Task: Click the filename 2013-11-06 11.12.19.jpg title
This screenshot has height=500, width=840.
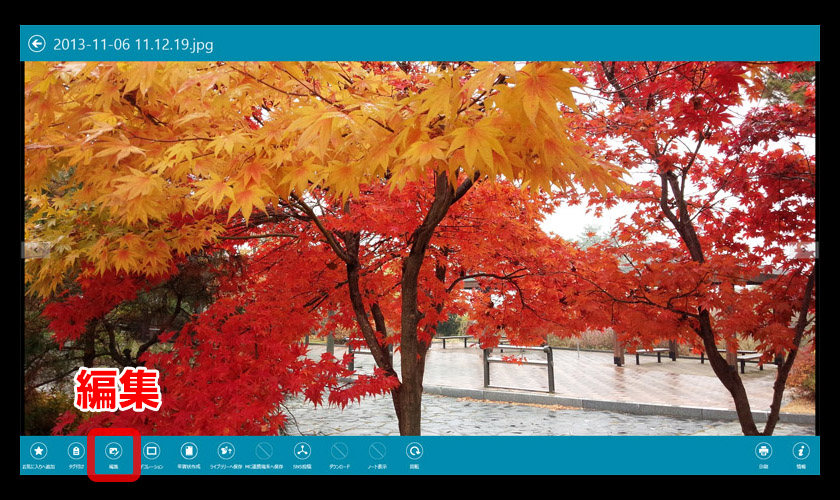Action: pos(133,44)
